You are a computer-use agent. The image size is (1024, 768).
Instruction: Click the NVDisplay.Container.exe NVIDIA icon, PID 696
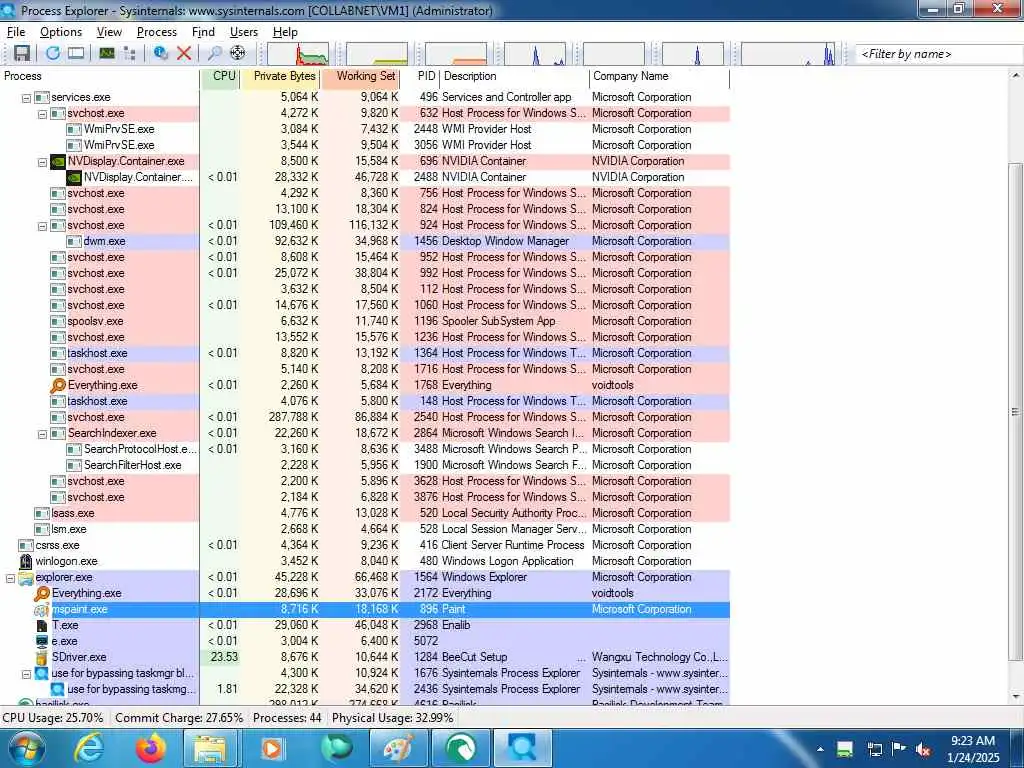(58, 161)
